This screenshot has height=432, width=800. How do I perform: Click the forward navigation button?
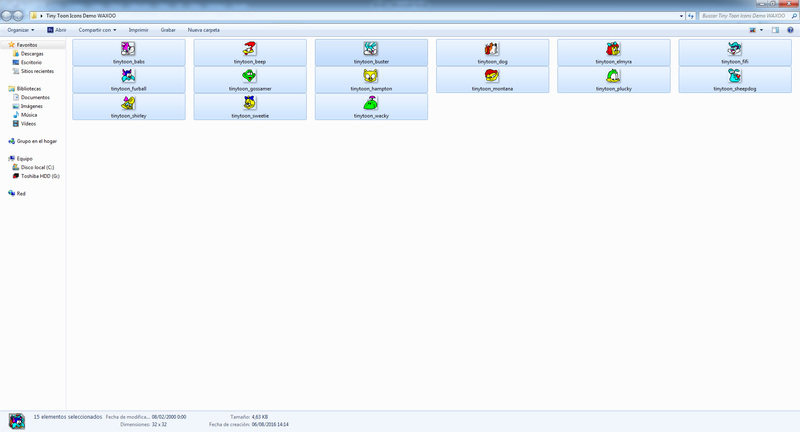pyautogui.click(x=18, y=16)
